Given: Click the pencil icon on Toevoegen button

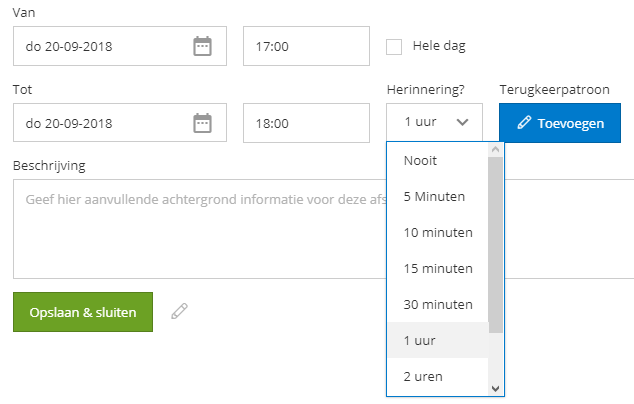Looking at the screenshot, I should [524, 123].
